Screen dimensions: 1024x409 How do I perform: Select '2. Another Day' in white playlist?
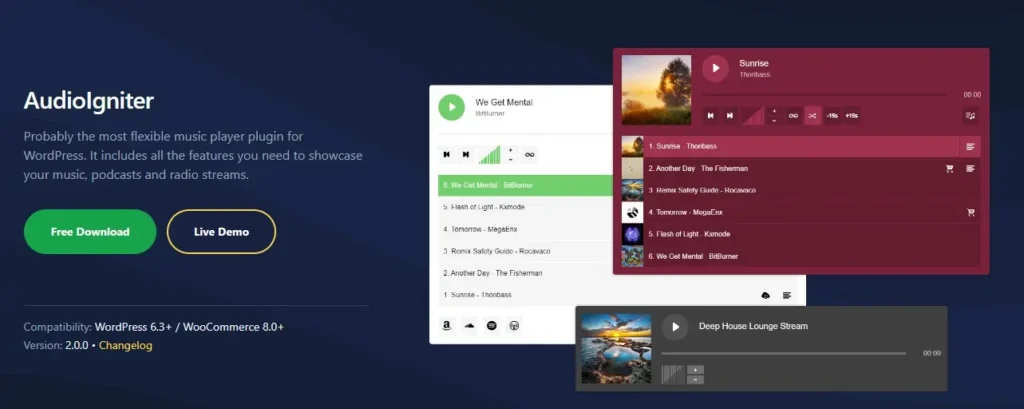(525, 273)
